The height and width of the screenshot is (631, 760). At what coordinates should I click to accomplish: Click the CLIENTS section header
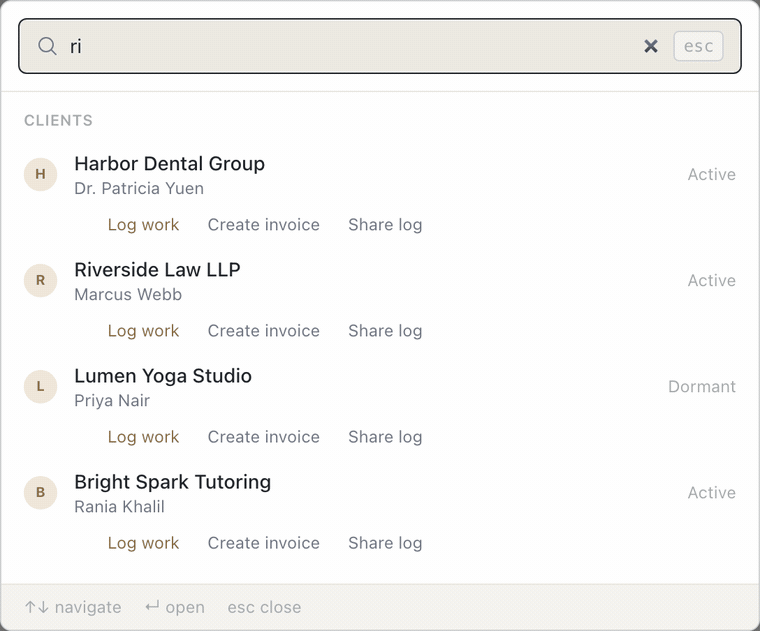pyautogui.click(x=58, y=121)
